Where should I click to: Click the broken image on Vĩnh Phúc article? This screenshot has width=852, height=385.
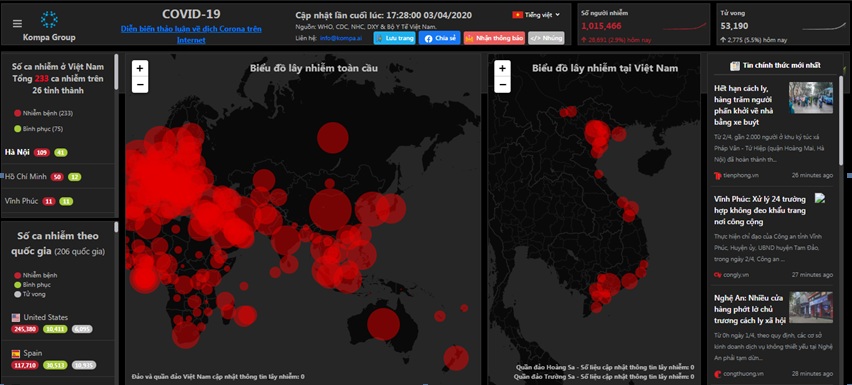click(820, 198)
